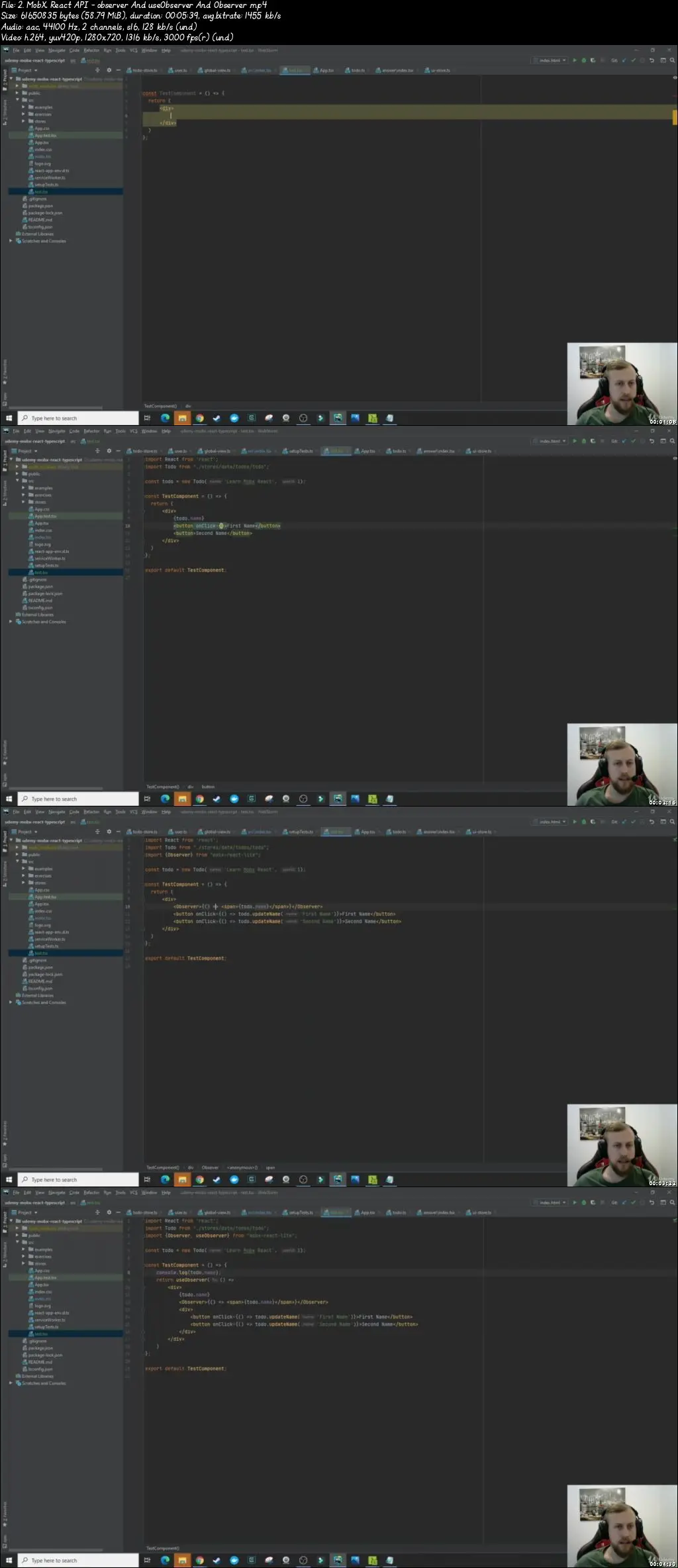
Task: Click the Project panel gear icon in the first frame
Action: point(109,70)
